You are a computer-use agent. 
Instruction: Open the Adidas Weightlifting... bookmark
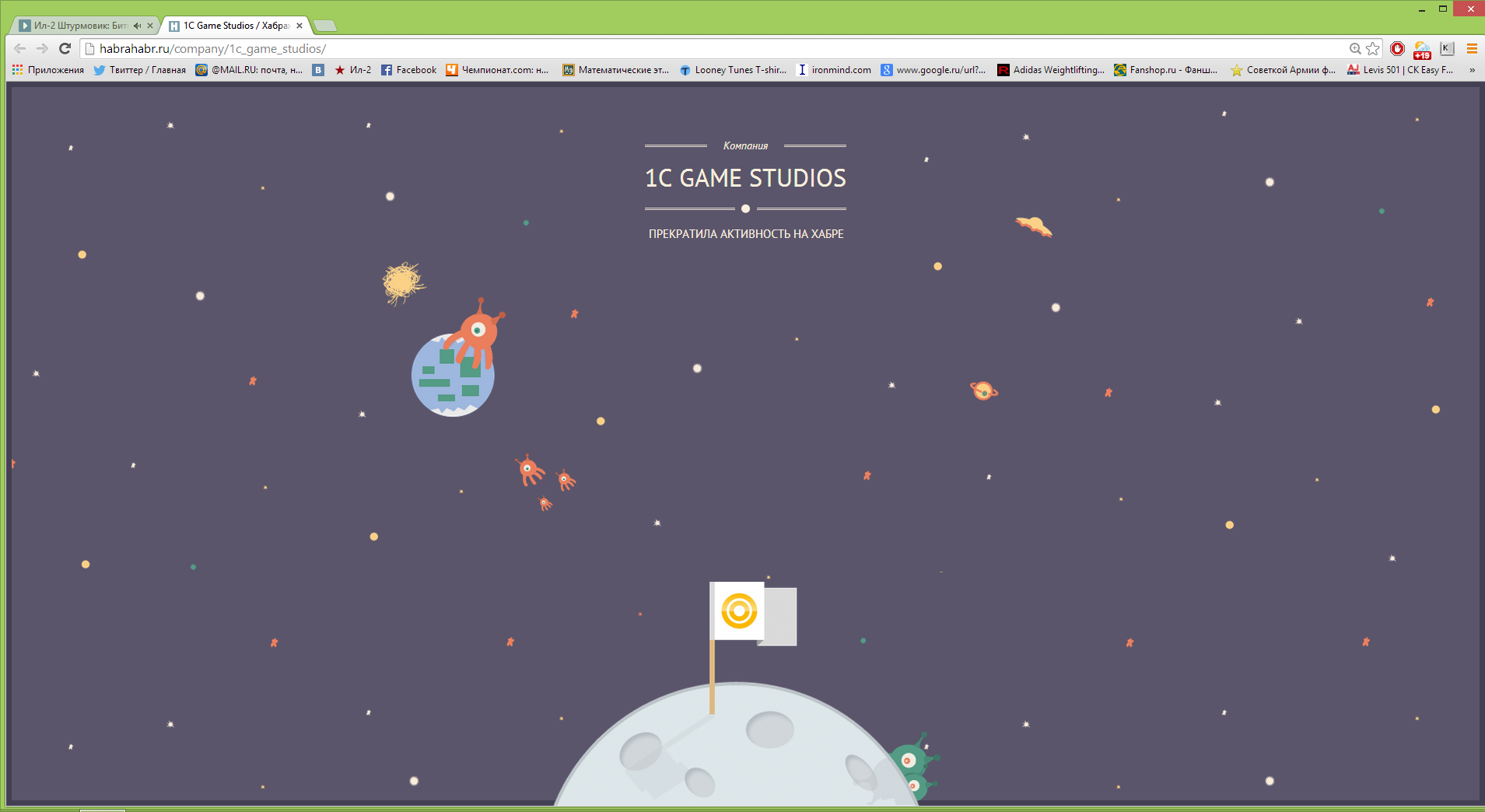1051,70
